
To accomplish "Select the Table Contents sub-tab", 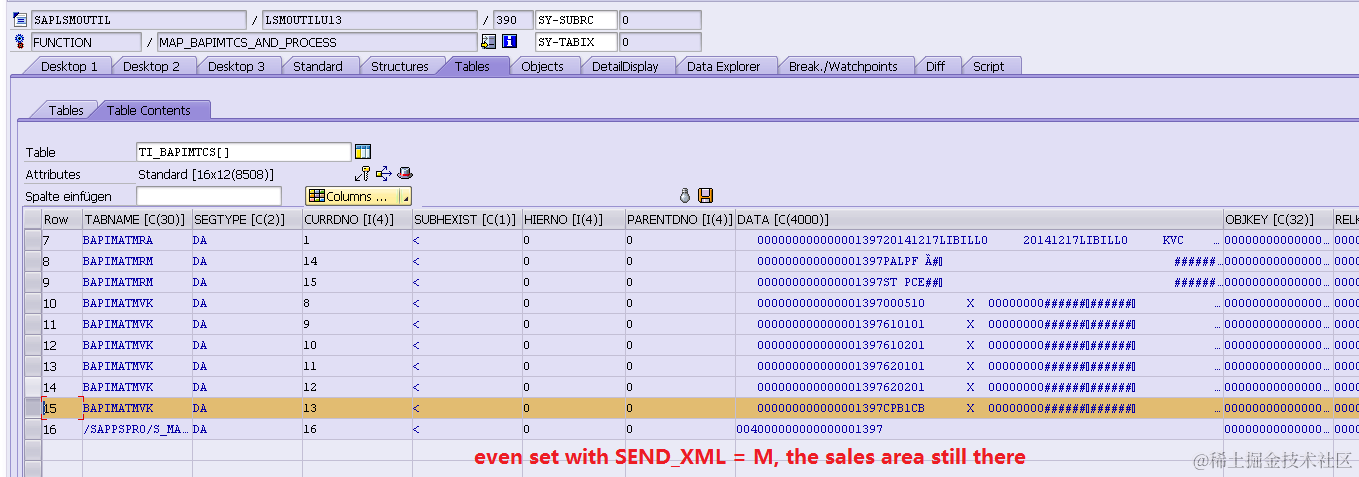I will 148,110.
